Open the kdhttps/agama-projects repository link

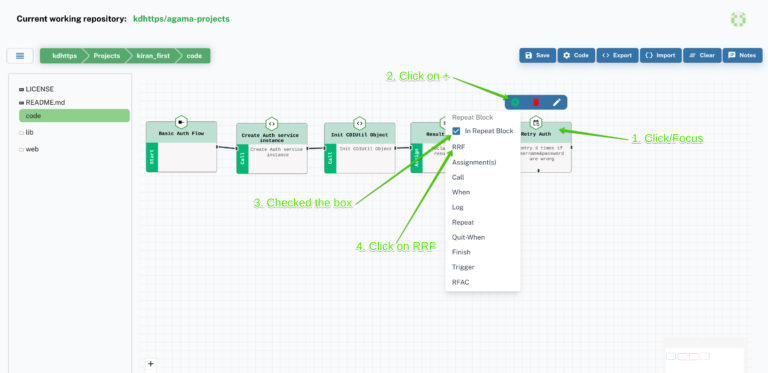click(x=181, y=19)
